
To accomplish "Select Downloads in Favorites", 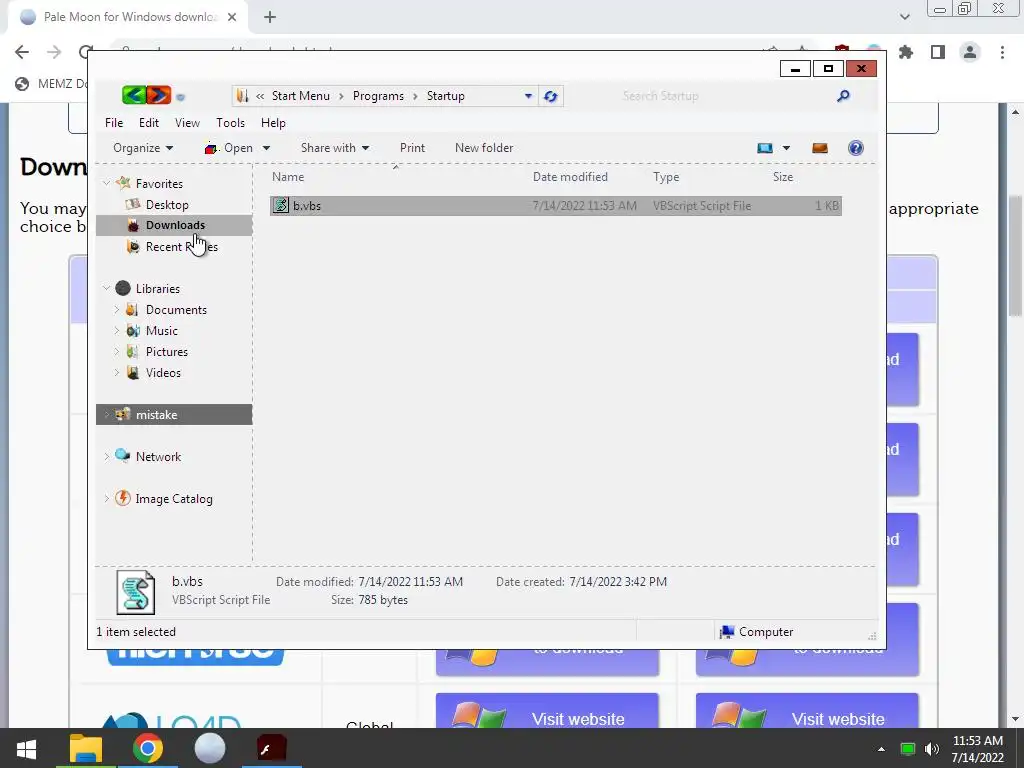I will pos(174,225).
